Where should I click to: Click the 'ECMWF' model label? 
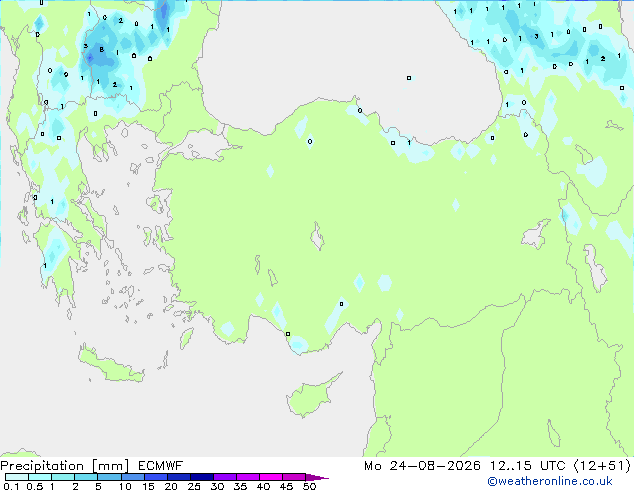160,466
